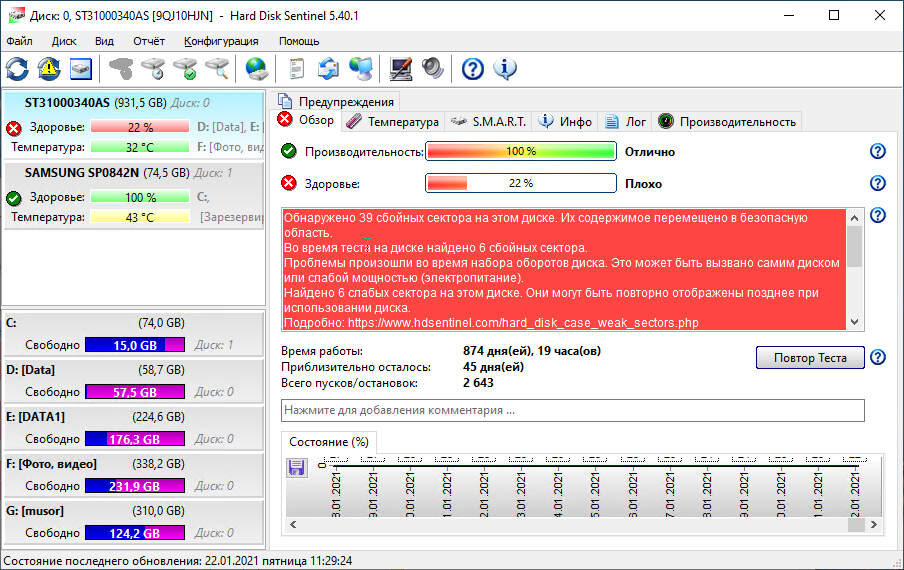Open the Помощь menu
Viewport: 904px width, 570px height.
click(x=299, y=41)
